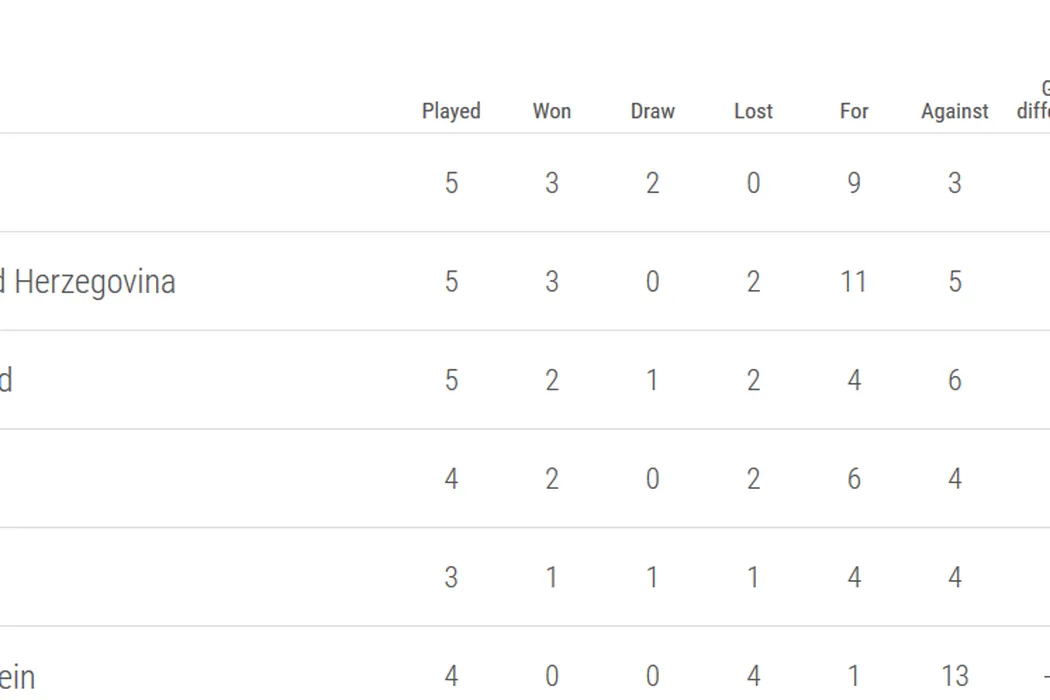Screen dimensions: 1050x700
Task: Click the For value 6 in fourth row
Action: 854,479
